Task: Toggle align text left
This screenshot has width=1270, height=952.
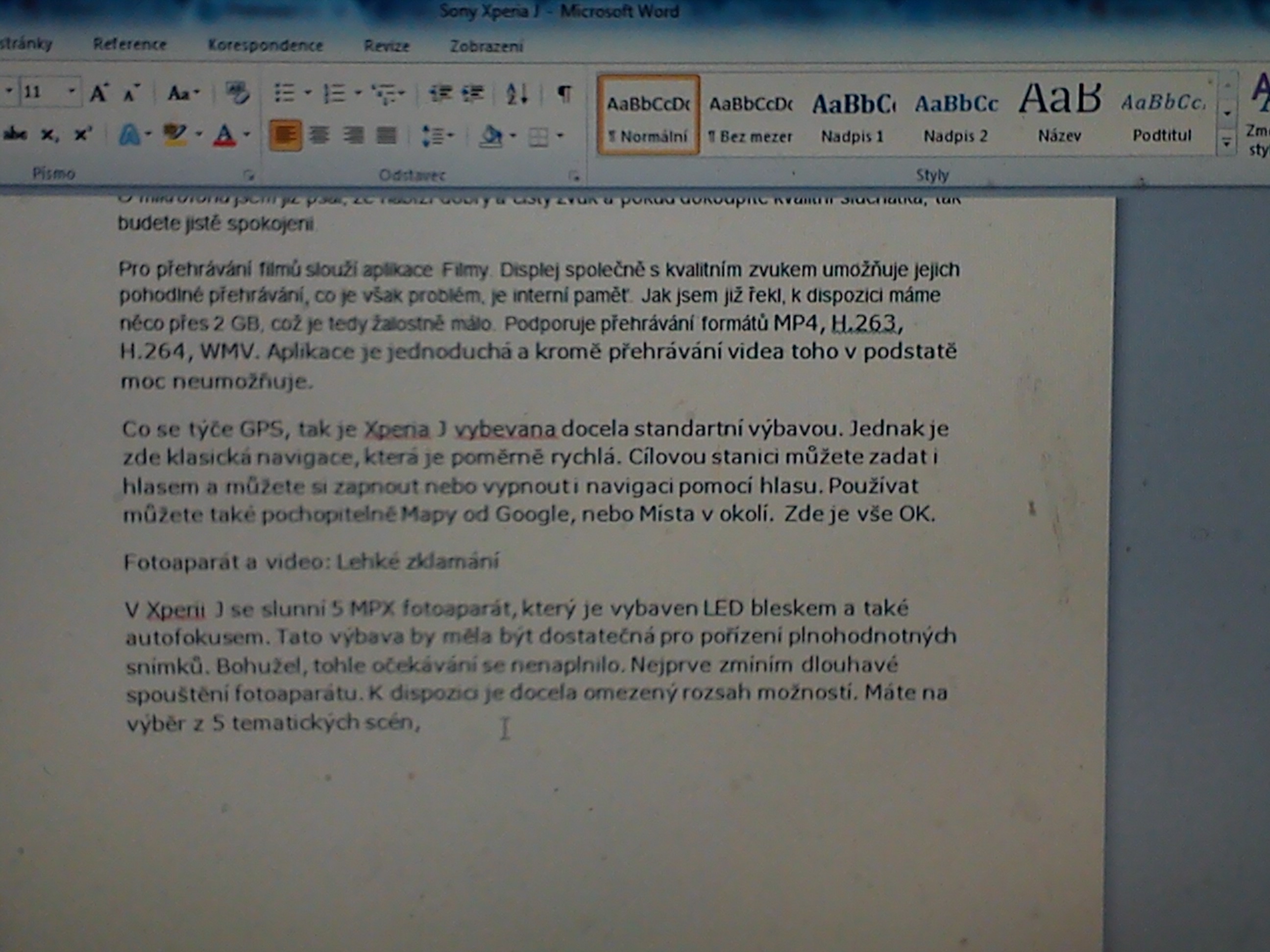Action: coord(285,136)
